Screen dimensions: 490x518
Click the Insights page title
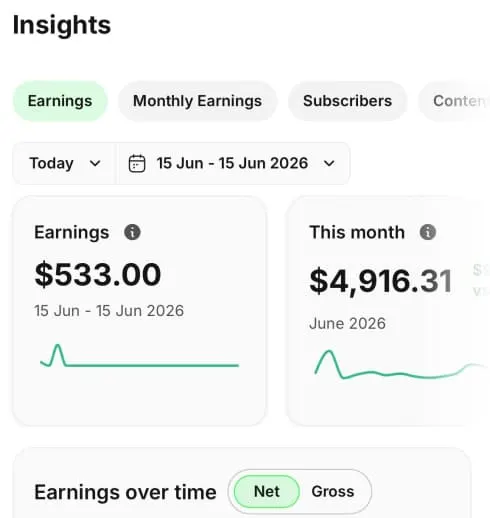coord(62,25)
